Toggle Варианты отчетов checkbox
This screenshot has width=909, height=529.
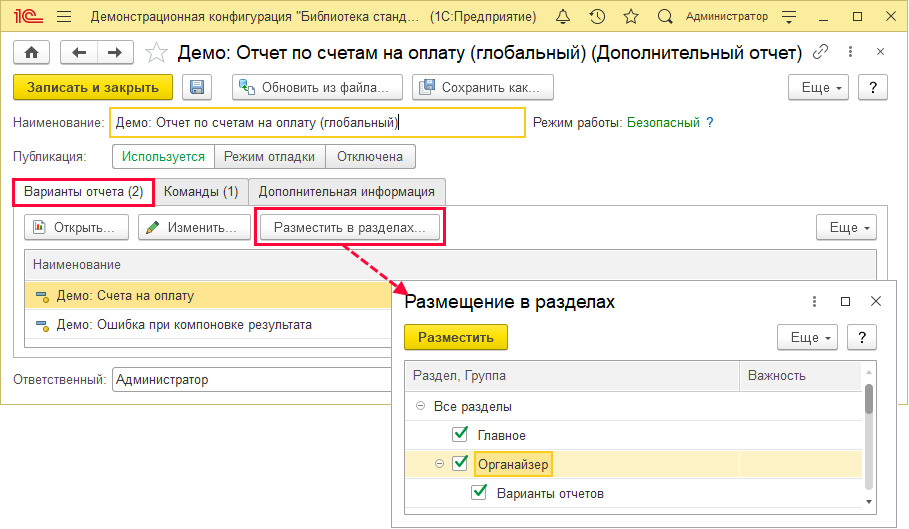(479, 492)
